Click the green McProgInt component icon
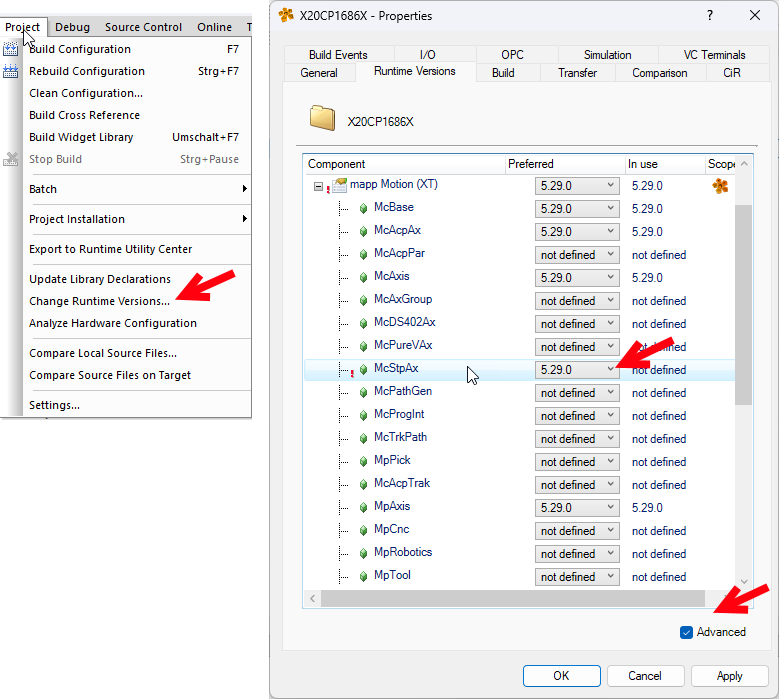Image resolution: width=779 pixels, height=699 pixels. [x=364, y=415]
